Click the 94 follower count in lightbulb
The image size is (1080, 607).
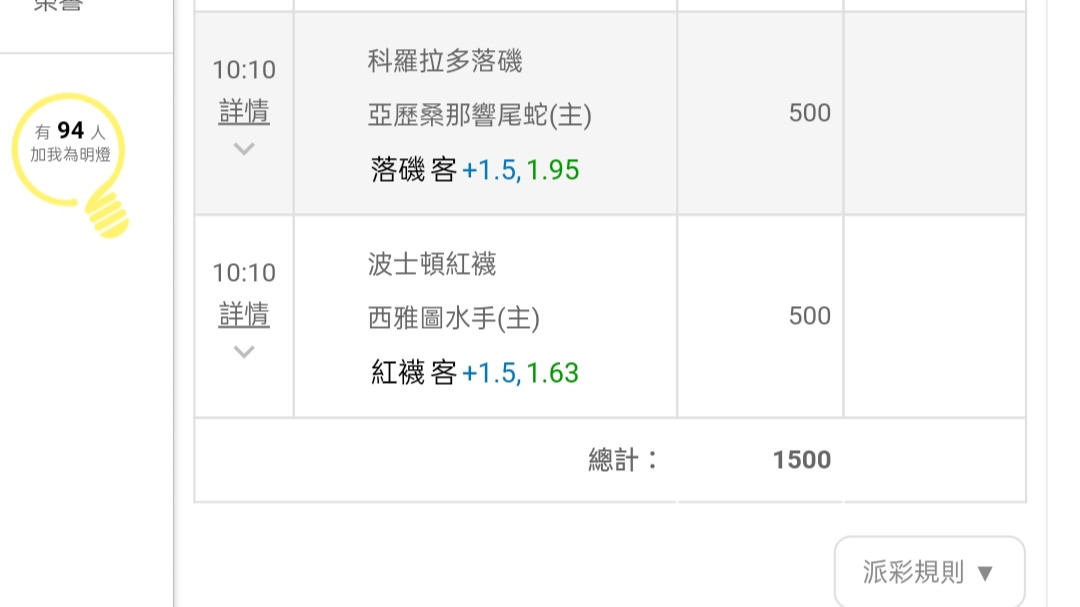click(x=70, y=130)
